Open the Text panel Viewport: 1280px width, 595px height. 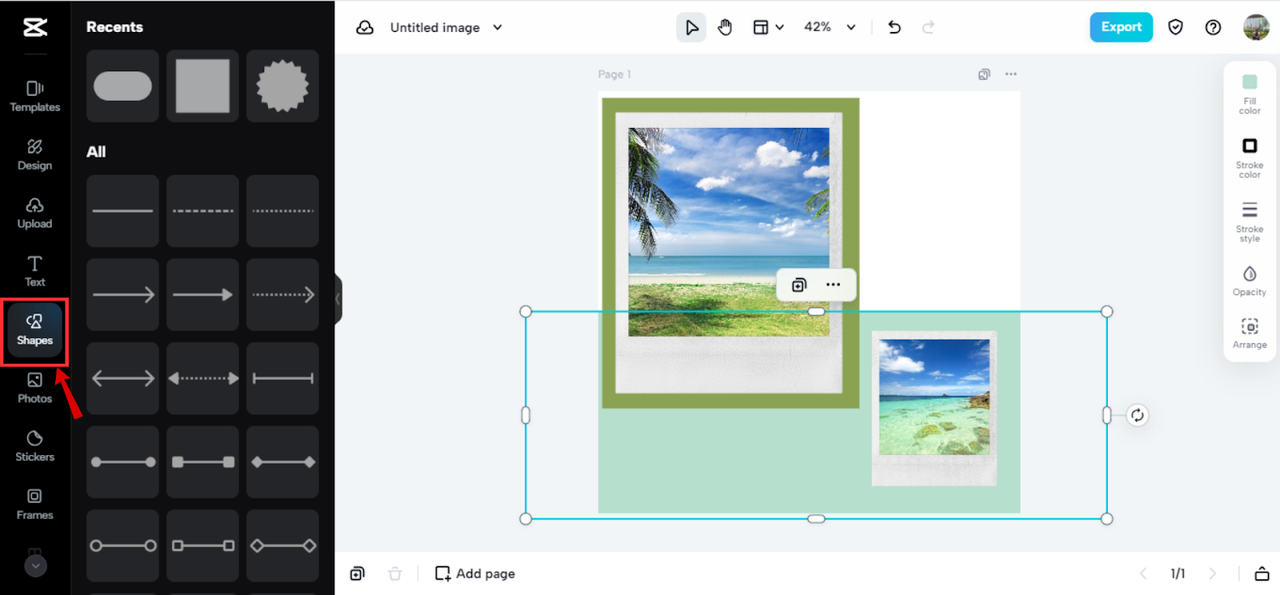click(35, 271)
